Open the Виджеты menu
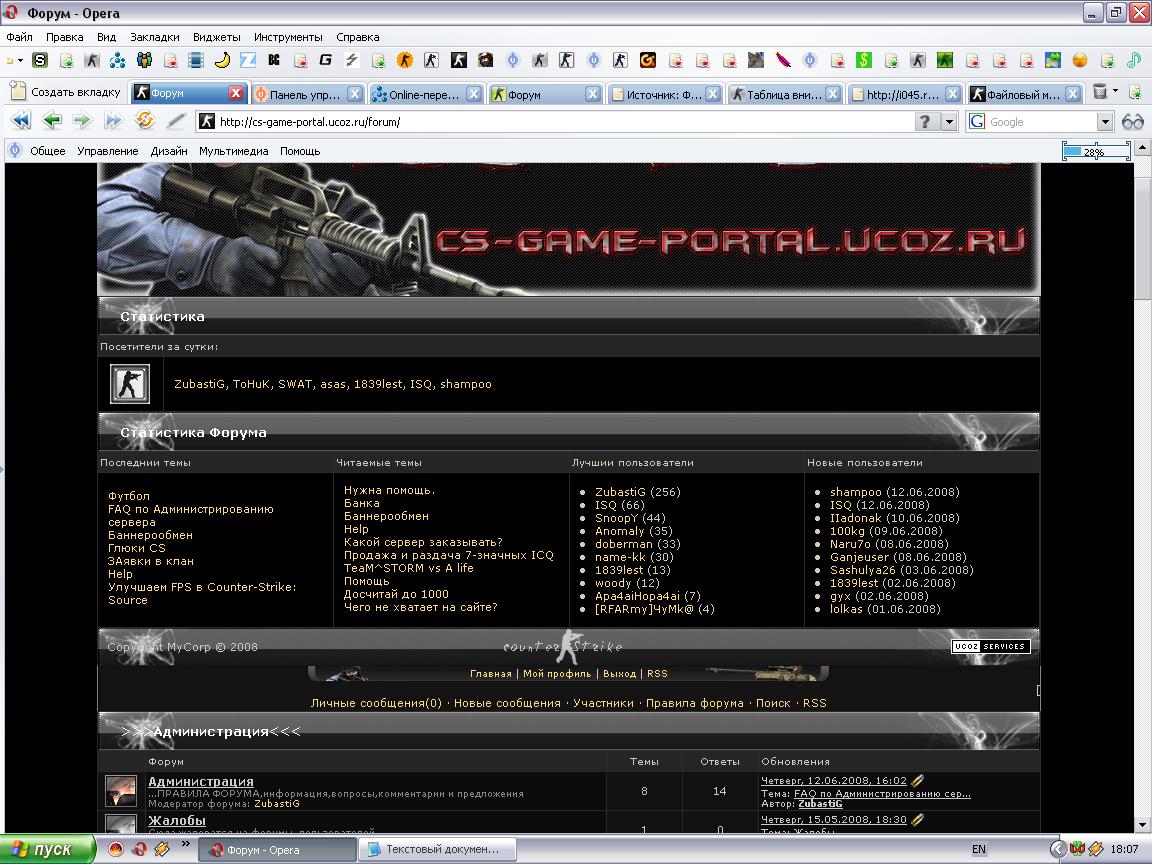Viewport: 1152px width, 864px height. click(217, 37)
